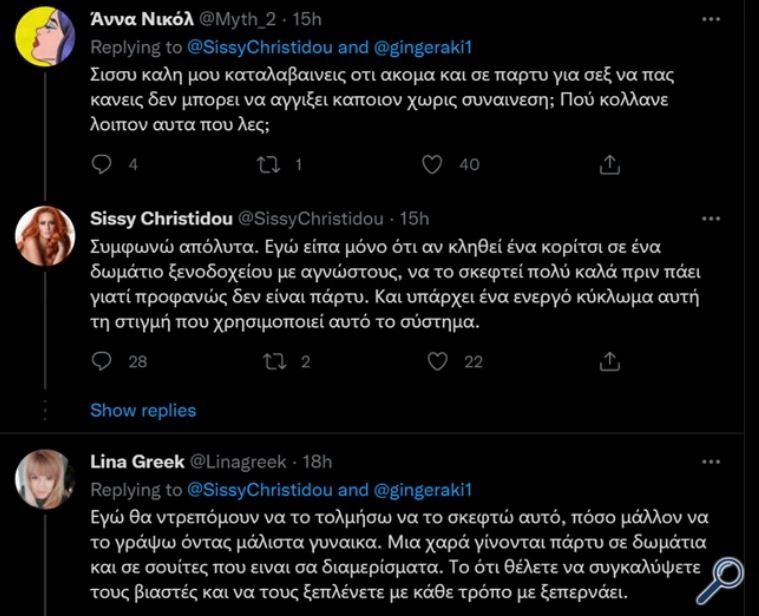Open Lina Greek display name

(x=137, y=462)
